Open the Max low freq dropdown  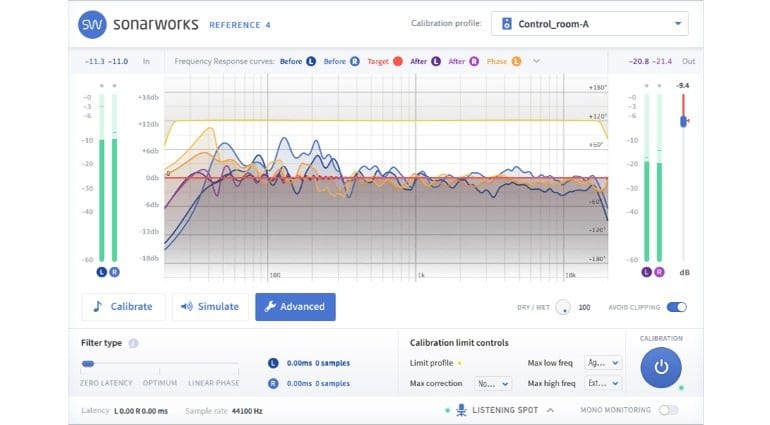pyautogui.click(x=603, y=363)
